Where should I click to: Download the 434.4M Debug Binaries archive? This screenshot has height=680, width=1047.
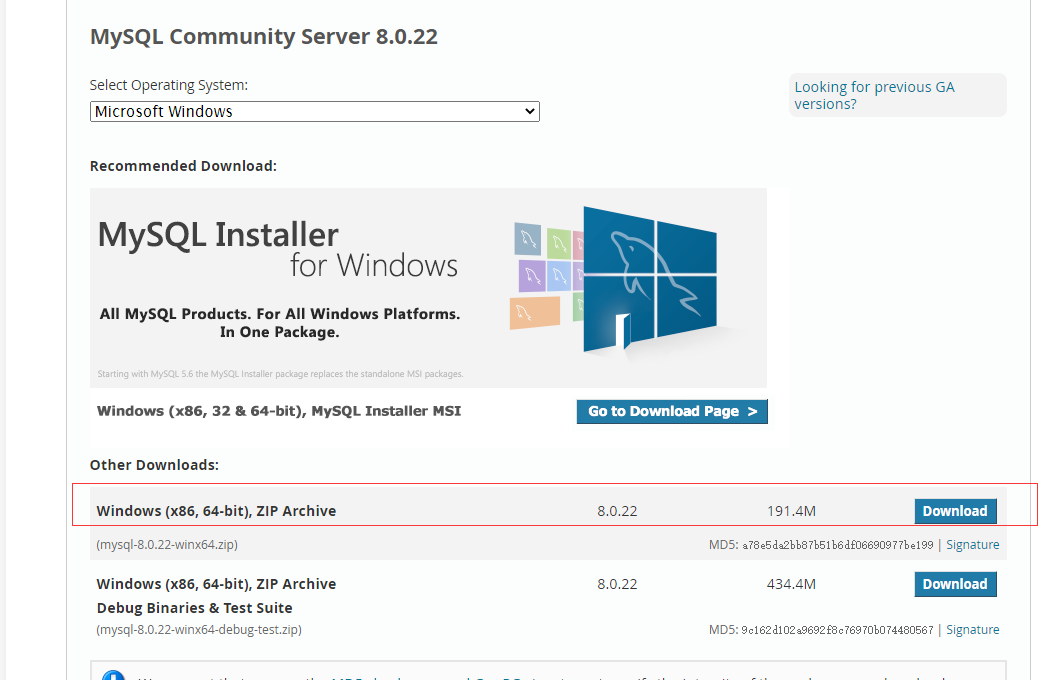955,584
